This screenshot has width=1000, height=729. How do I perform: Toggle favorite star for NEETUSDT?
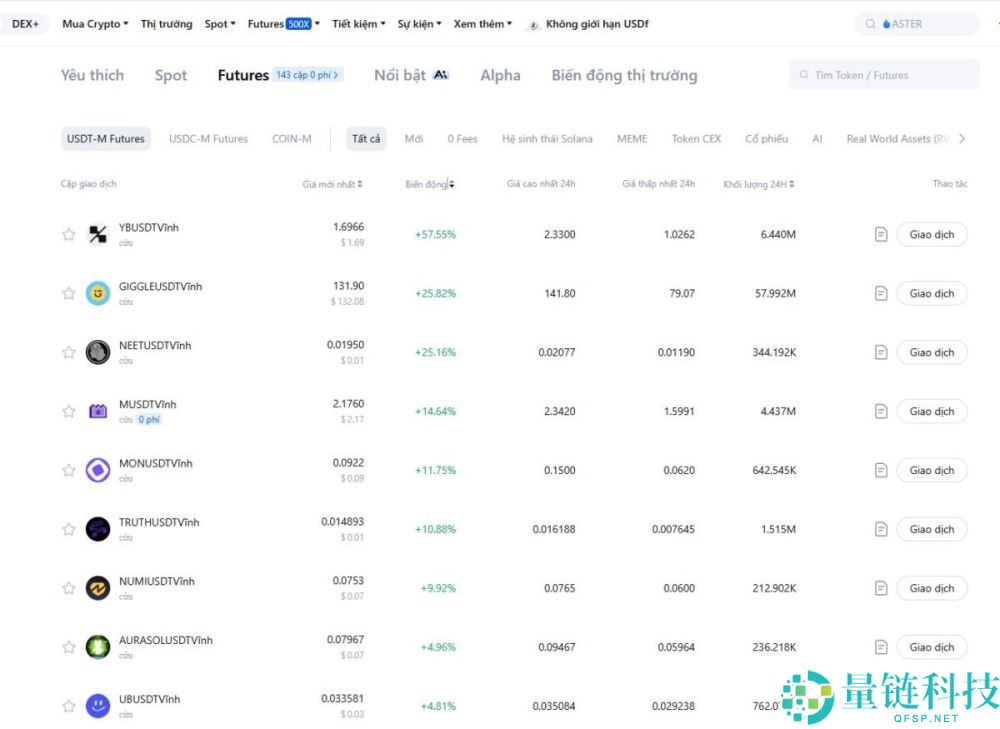tap(69, 352)
